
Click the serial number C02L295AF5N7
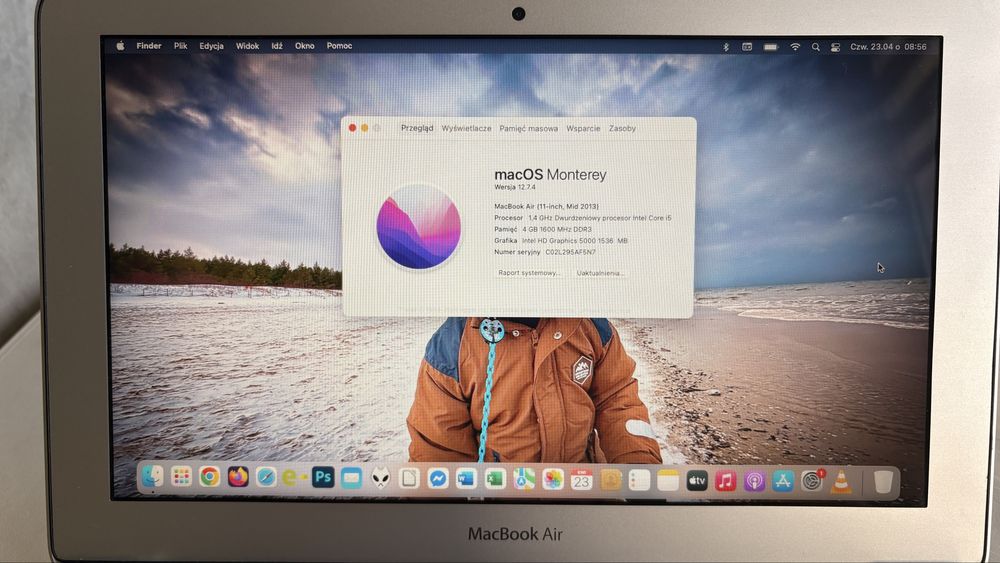(570, 252)
